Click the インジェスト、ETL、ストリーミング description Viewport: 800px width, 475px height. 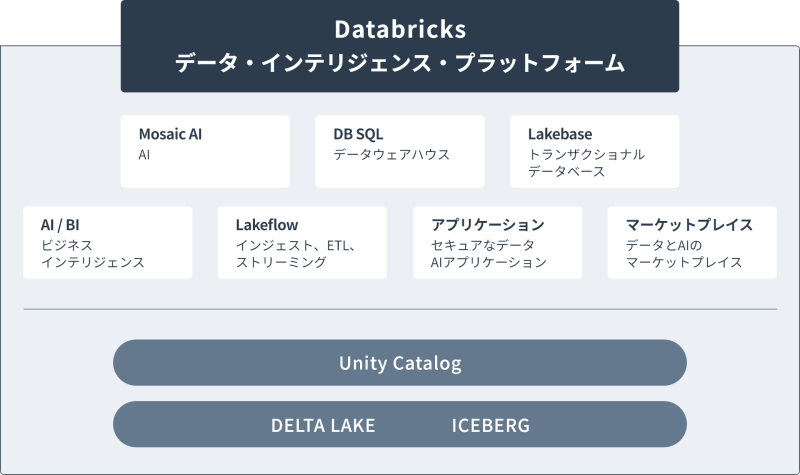(x=296, y=254)
